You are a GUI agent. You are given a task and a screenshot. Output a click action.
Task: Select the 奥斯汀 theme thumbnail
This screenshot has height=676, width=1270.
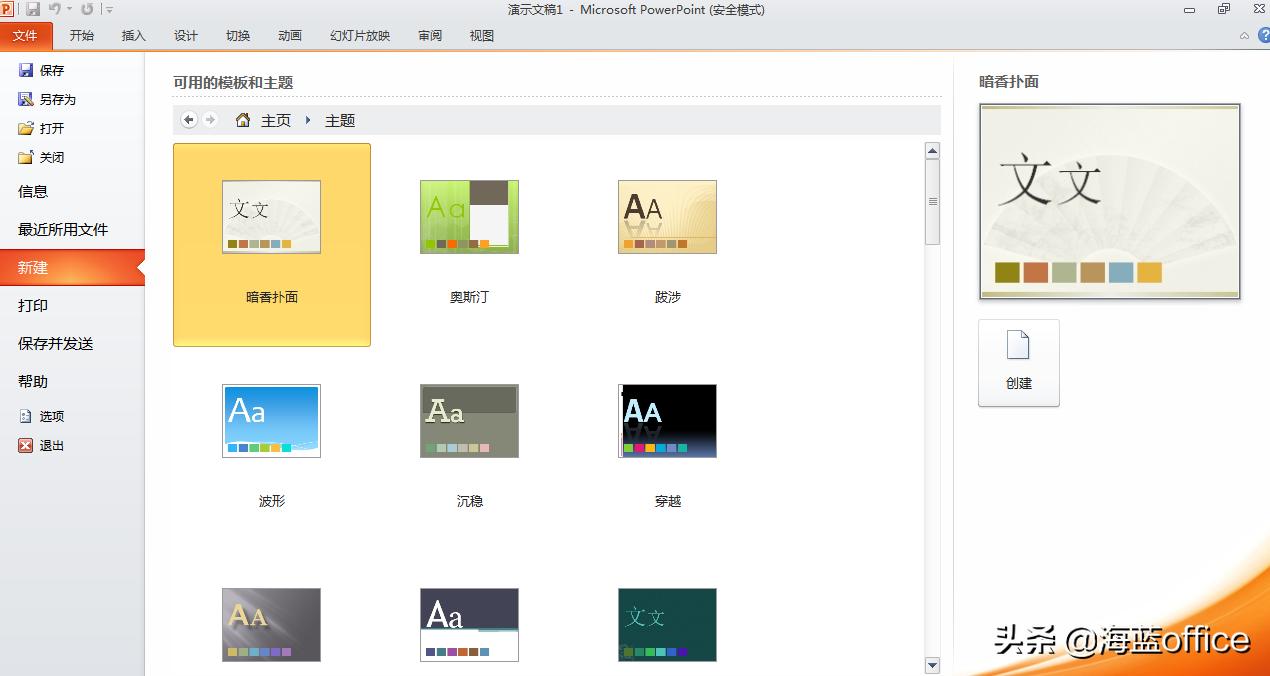click(469, 217)
